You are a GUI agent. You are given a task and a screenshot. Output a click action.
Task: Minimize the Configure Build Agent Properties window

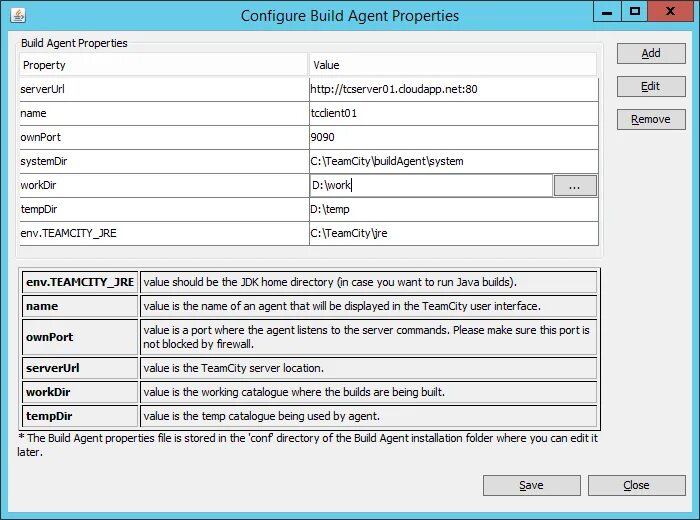[x=607, y=12]
